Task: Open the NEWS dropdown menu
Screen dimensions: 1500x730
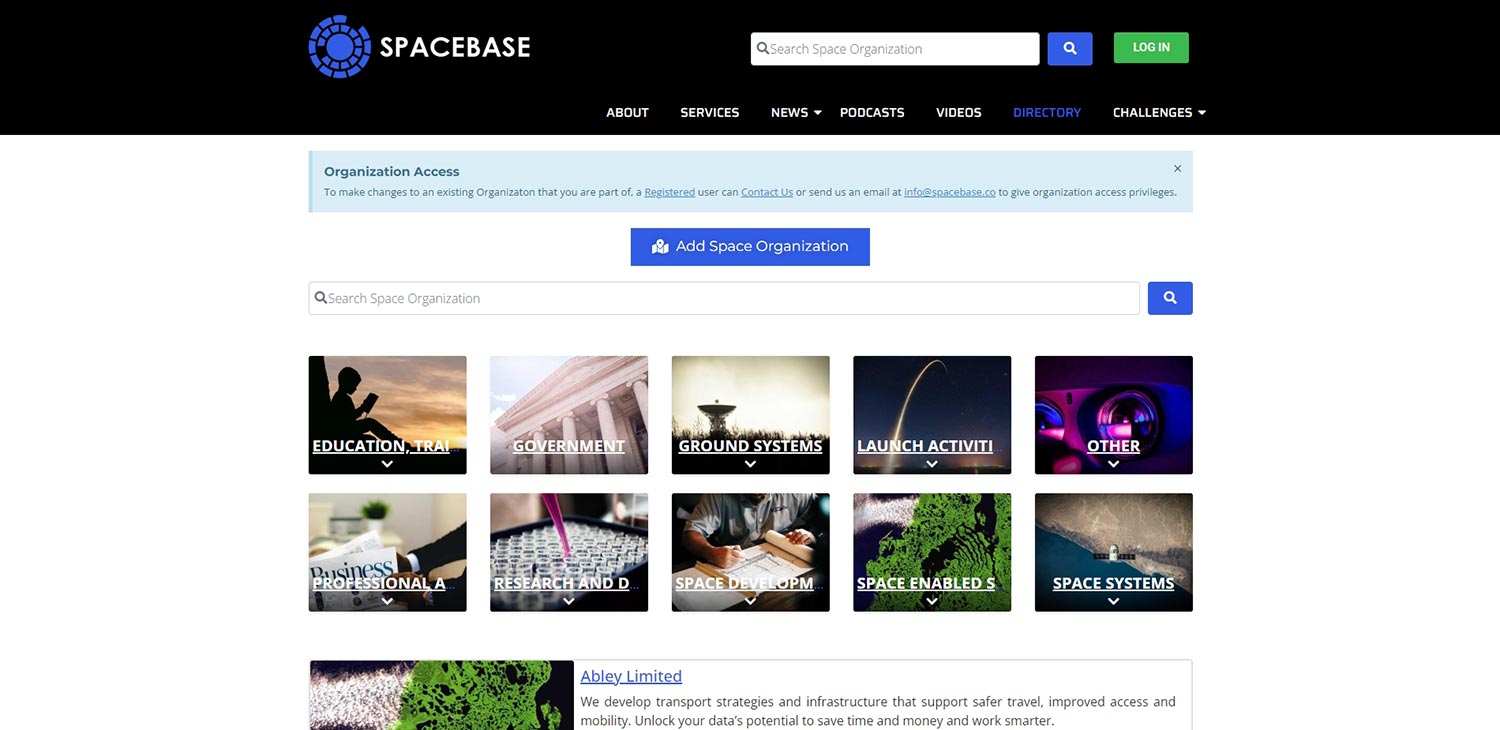Action: click(x=790, y=112)
